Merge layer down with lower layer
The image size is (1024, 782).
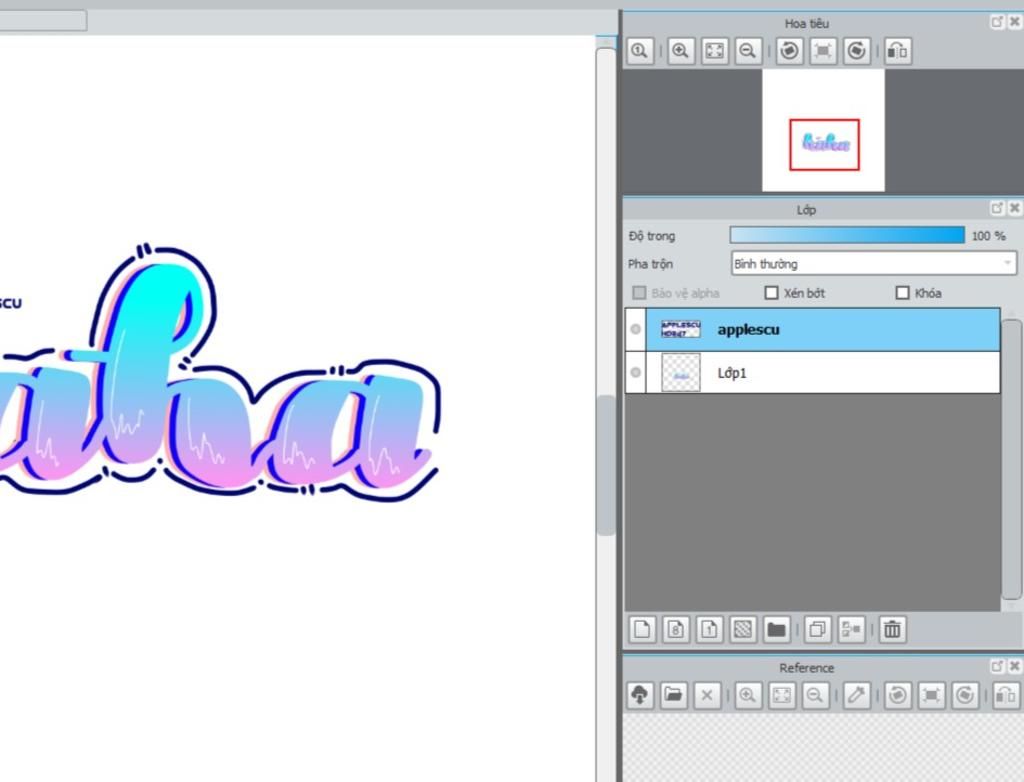[852, 630]
